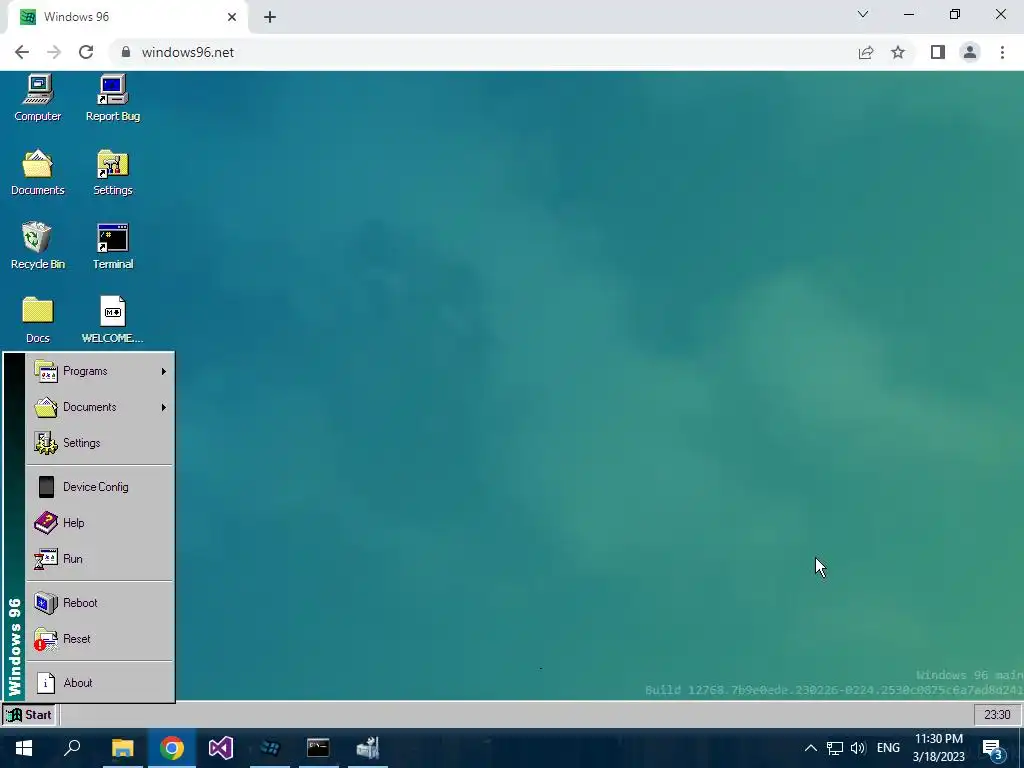Open the tab search dropdown chevron
The height and width of the screenshot is (768, 1024).
click(x=863, y=14)
